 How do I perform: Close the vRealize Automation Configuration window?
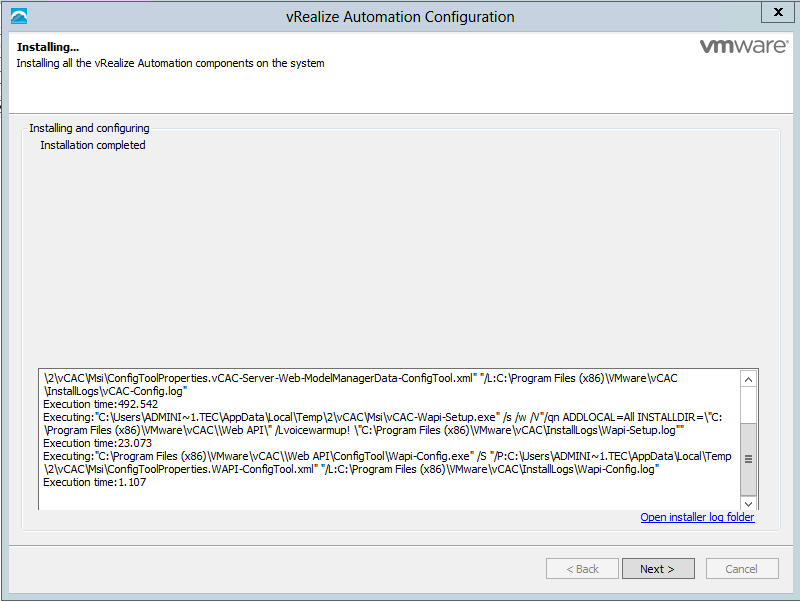[x=778, y=12]
